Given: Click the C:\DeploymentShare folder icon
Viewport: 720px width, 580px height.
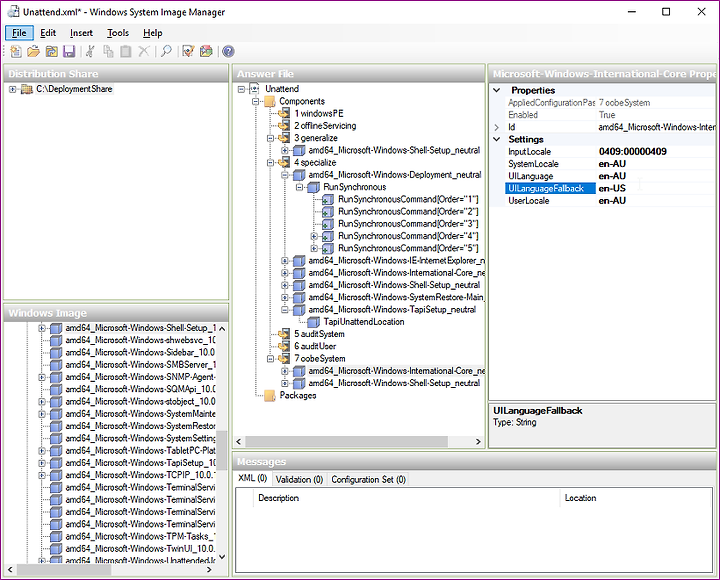Looking at the screenshot, I should 27,89.
